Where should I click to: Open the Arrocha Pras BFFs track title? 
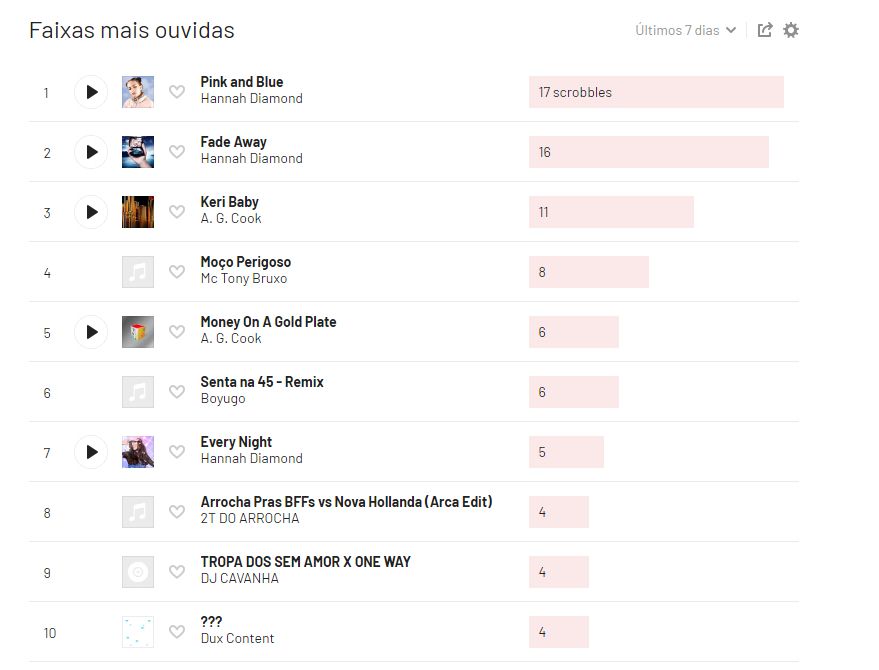coord(346,502)
